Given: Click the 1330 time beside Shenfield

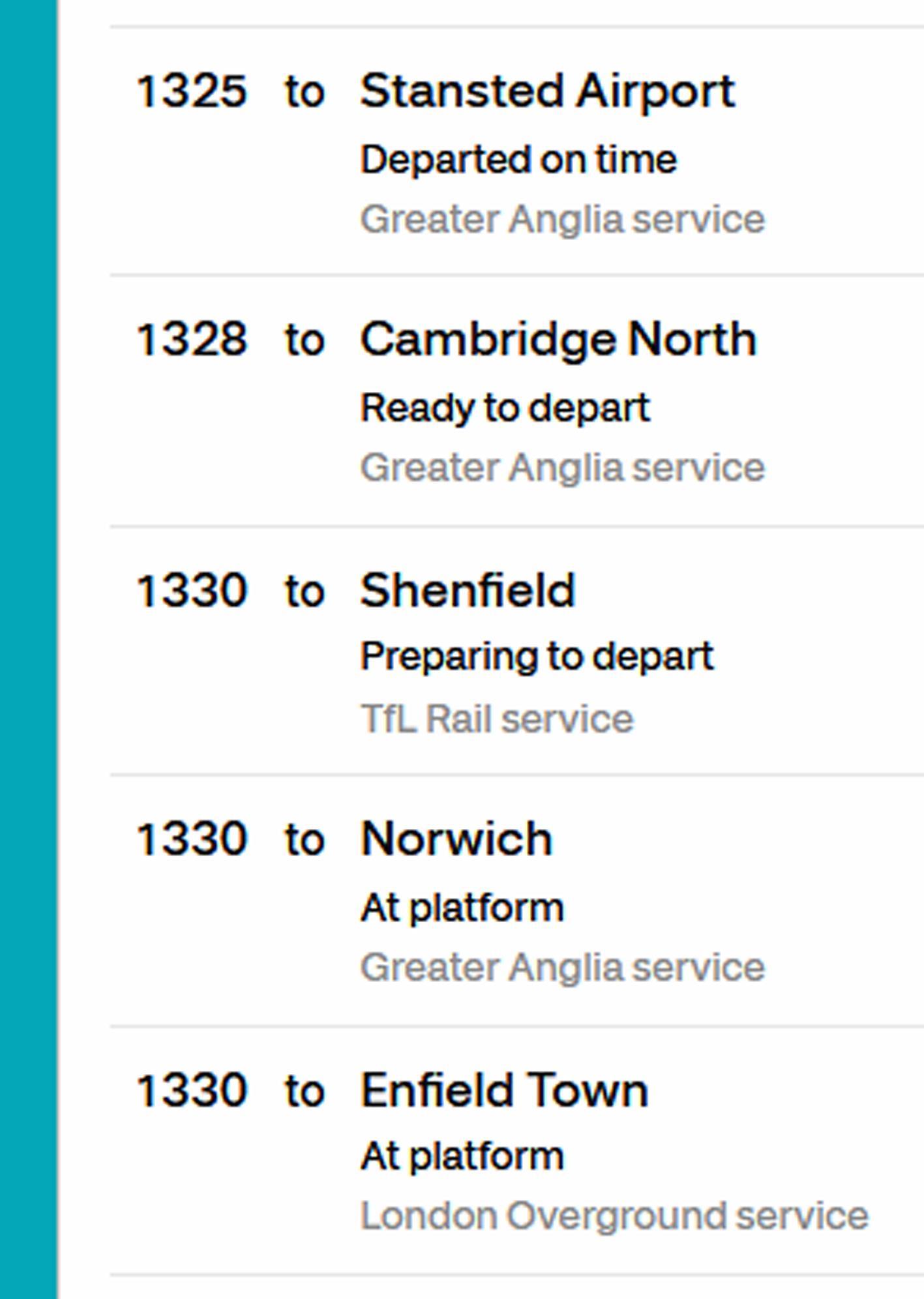Looking at the screenshot, I should [x=192, y=590].
